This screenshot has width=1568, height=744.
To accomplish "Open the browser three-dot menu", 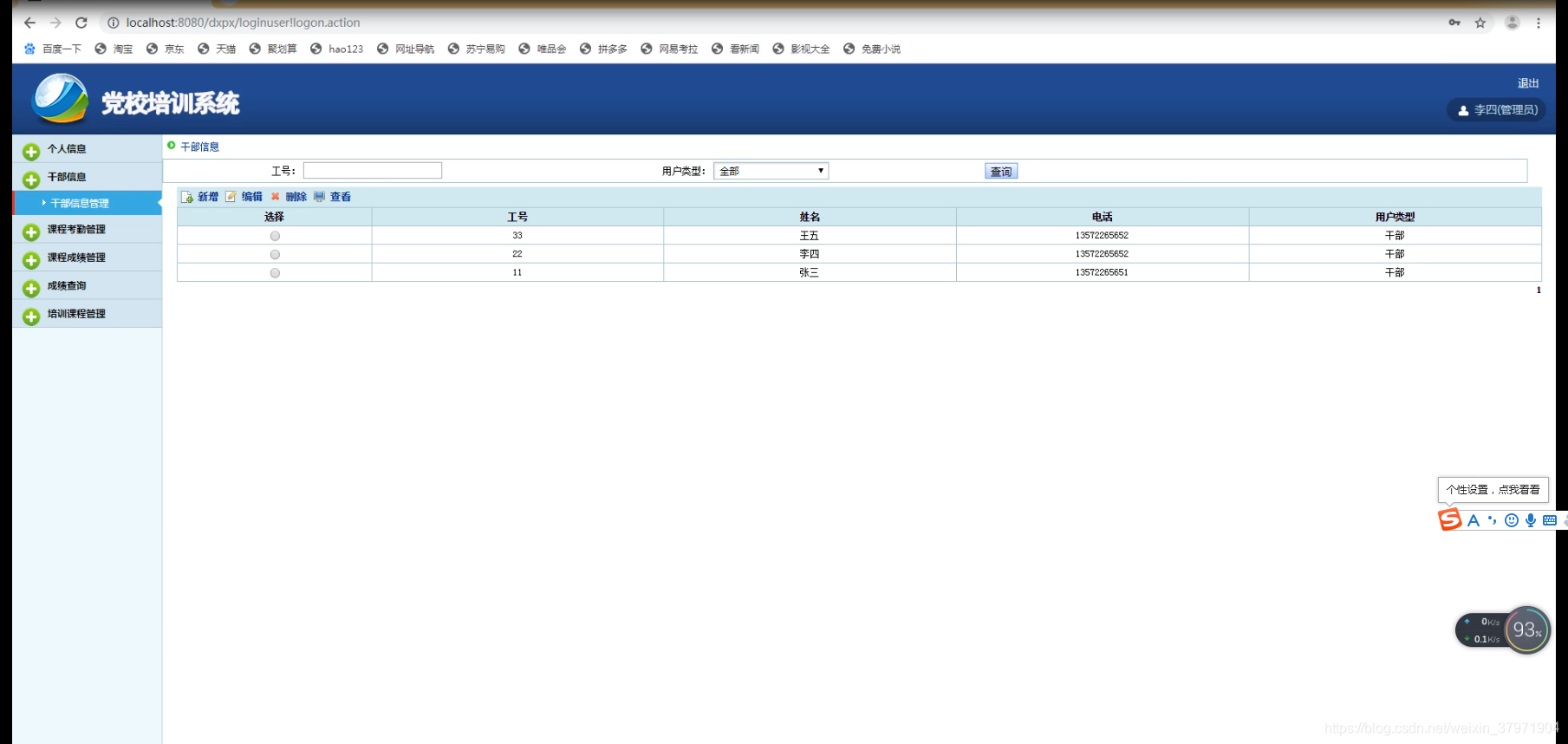I will click(x=1539, y=23).
